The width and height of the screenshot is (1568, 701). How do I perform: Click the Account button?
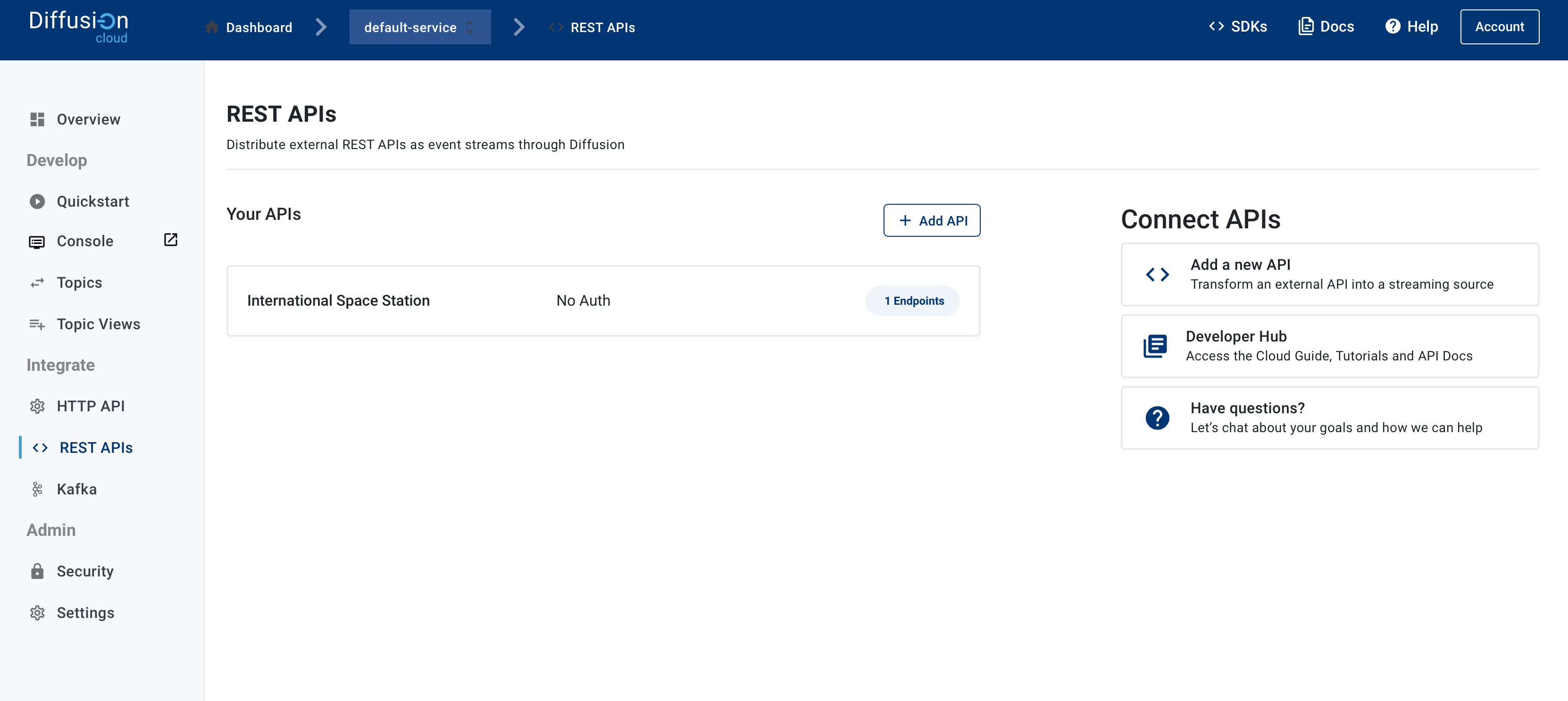click(1499, 27)
